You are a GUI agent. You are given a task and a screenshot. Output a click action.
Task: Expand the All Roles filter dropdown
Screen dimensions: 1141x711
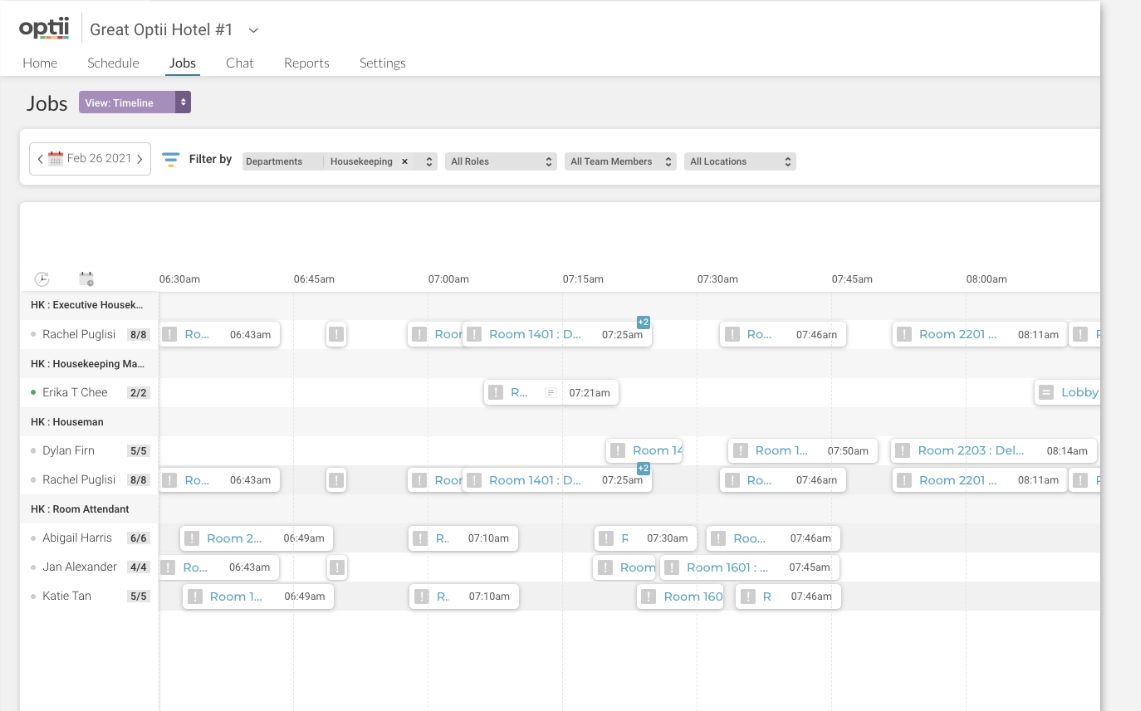point(501,162)
